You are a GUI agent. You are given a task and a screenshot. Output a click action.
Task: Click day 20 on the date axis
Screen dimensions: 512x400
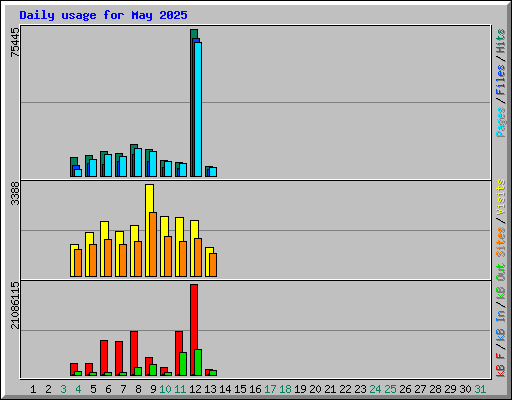click(315, 389)
